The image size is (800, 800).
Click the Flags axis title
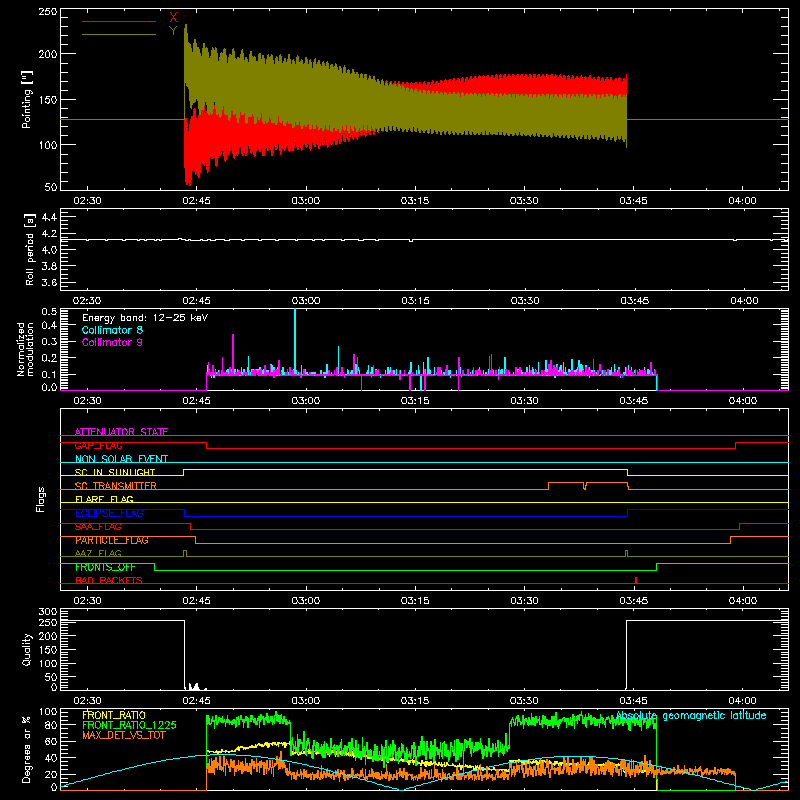pyautogui.click(x=41, y=499)
